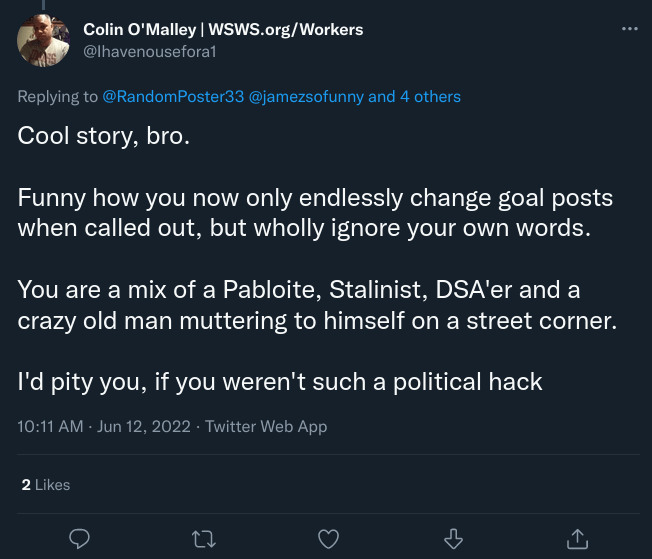The image size is (652, 559).
Task: Click the Retweet arrows icon
Action: [204, 539]
